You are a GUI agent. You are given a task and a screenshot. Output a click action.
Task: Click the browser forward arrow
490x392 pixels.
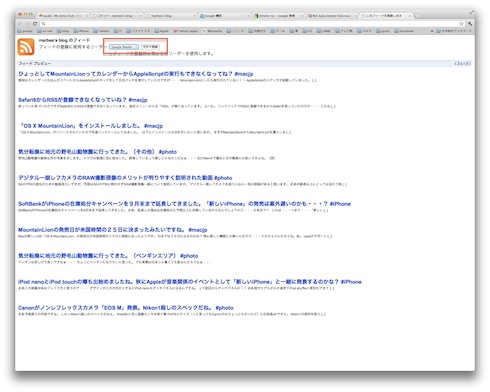point(28,24)
